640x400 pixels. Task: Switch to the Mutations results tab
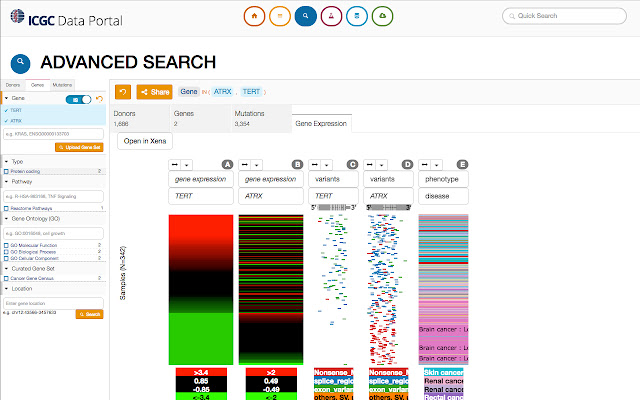(x=249, y=120)
